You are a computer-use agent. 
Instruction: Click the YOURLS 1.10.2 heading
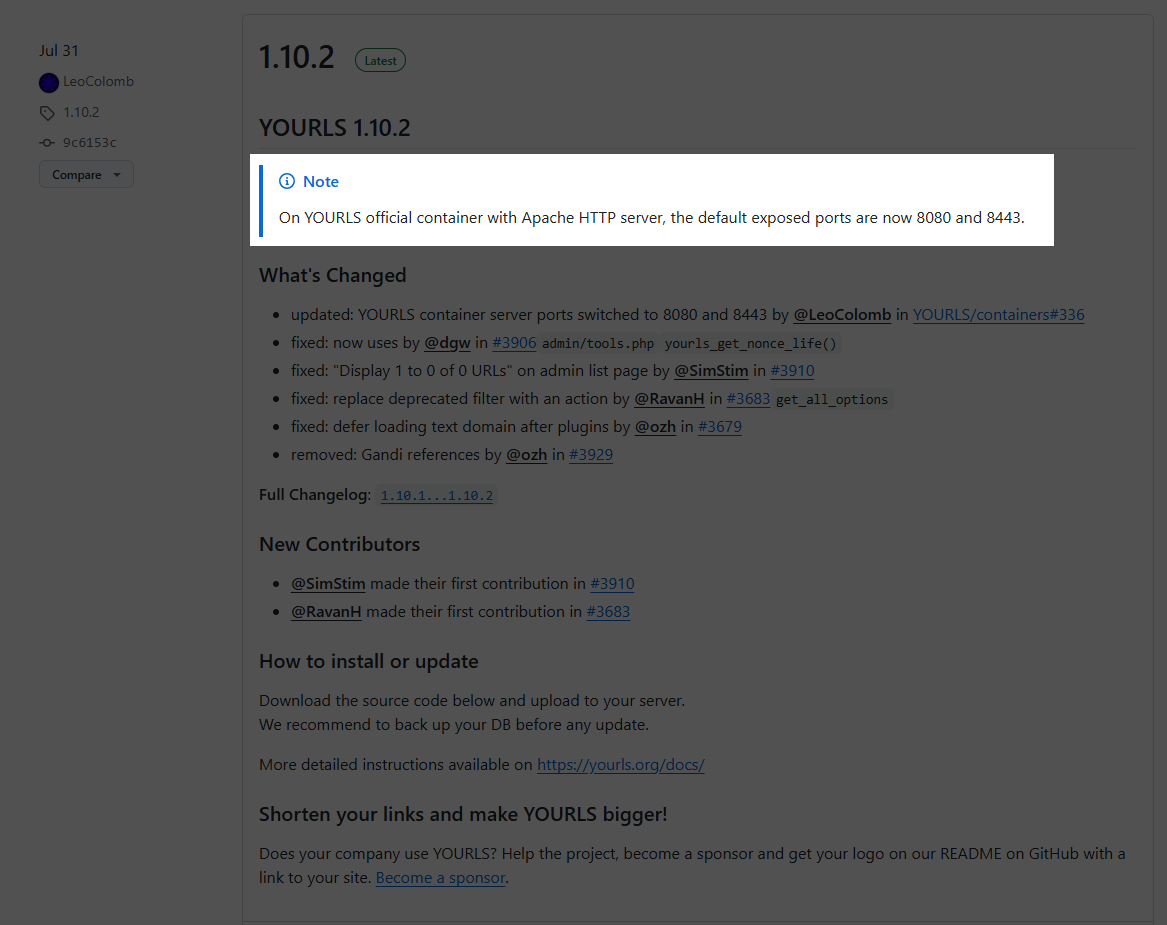click(x=334, y=128)
